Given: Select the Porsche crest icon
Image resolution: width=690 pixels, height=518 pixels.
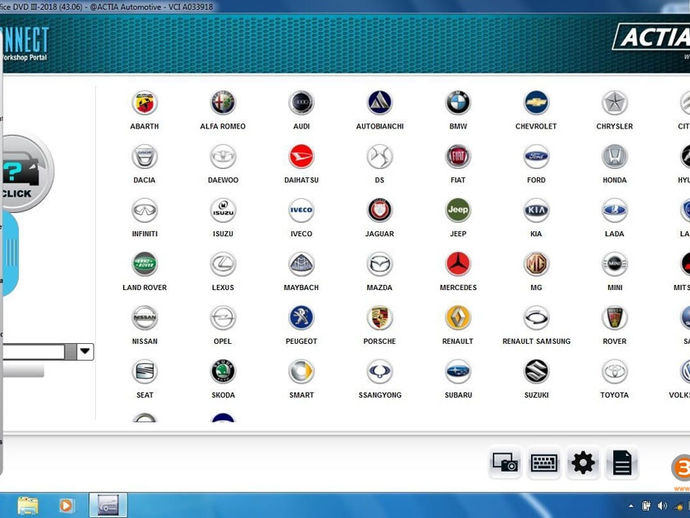Looking at the screenshot, I should (379, 318).
